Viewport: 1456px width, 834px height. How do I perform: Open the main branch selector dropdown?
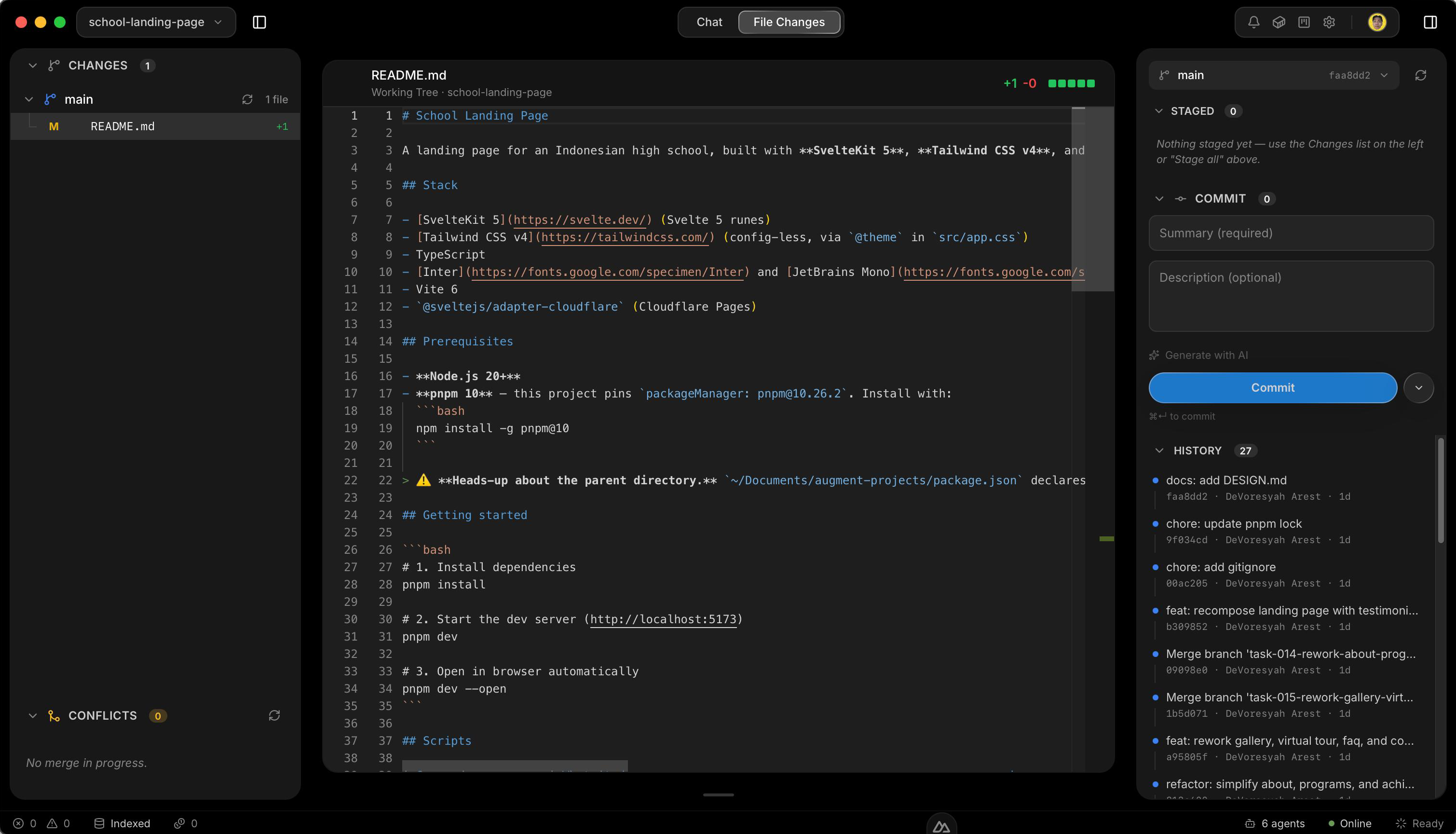click(1274, 76)
